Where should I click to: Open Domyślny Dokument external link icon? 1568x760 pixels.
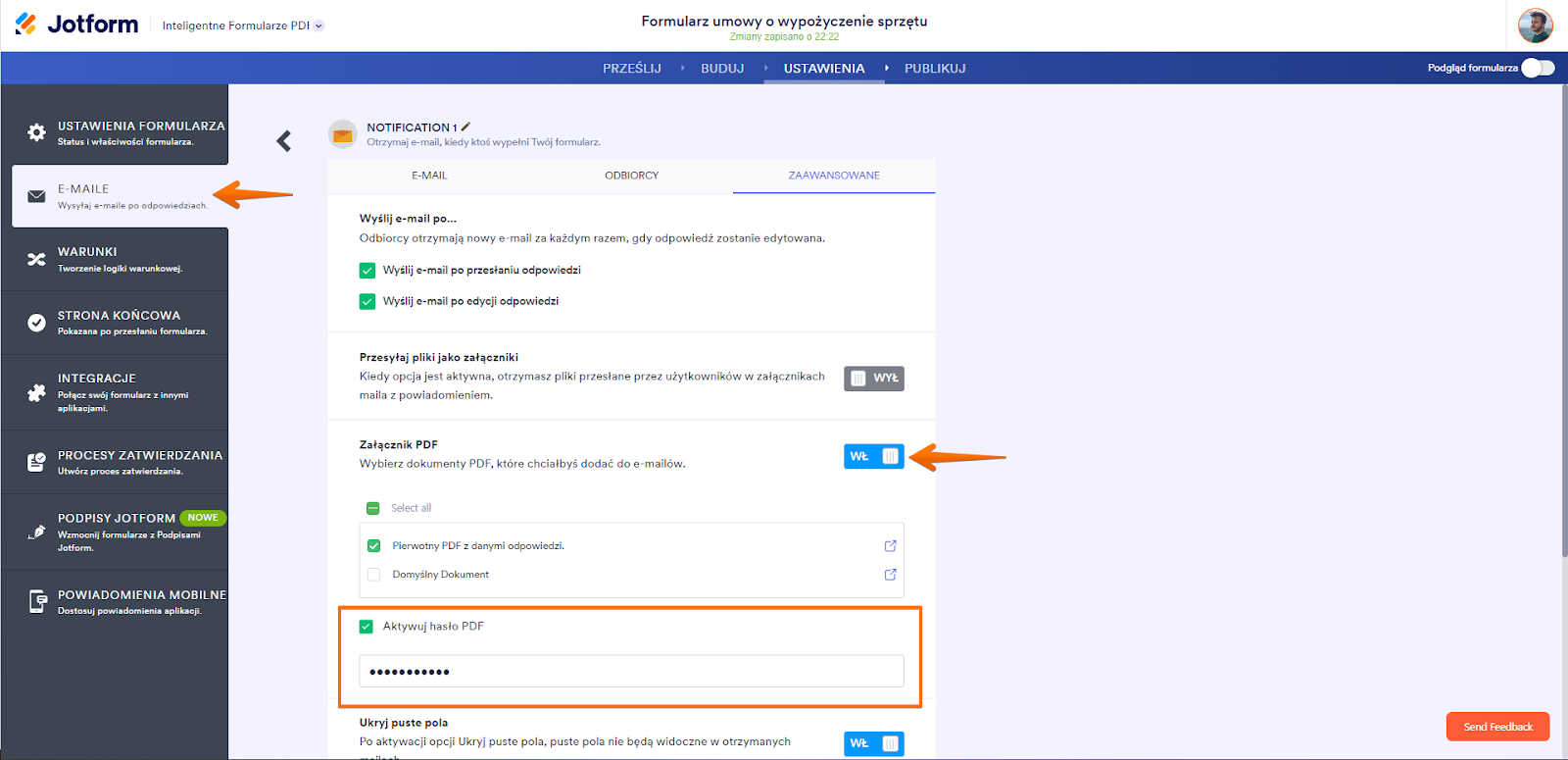[890, 575]
